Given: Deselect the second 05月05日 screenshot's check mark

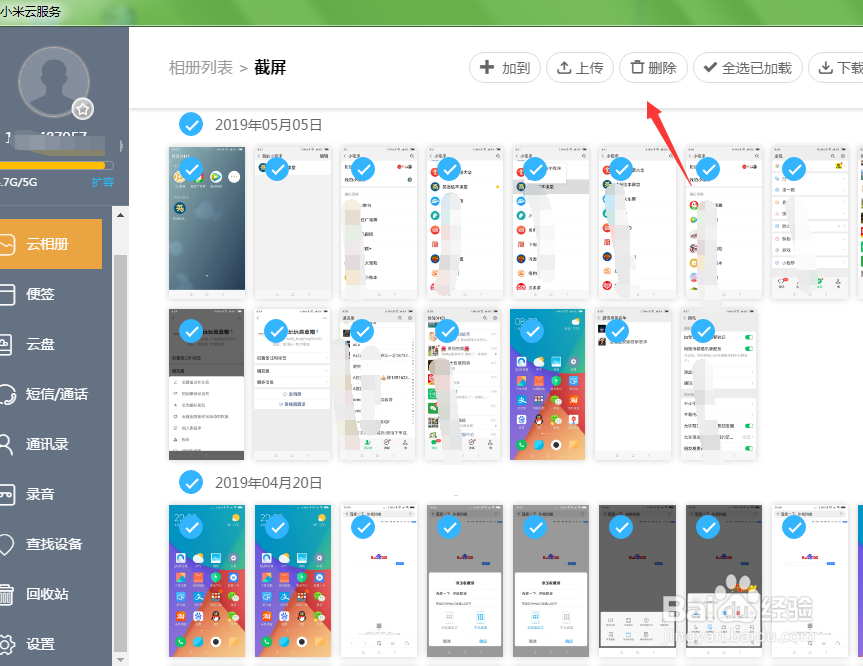Looking at the screenshot, I should click(x=277, y=170).
